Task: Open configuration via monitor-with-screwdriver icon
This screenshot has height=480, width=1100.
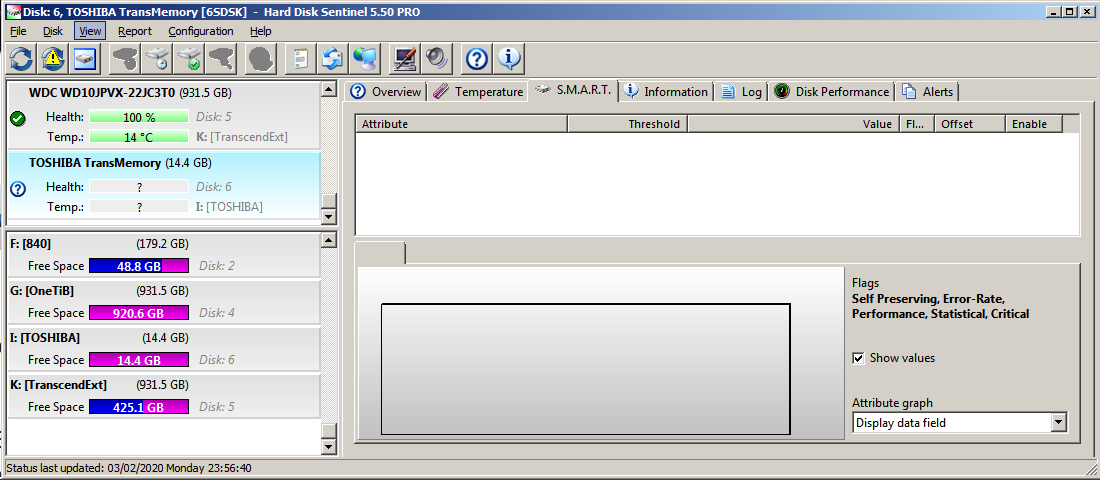Action: pos(405,58)
